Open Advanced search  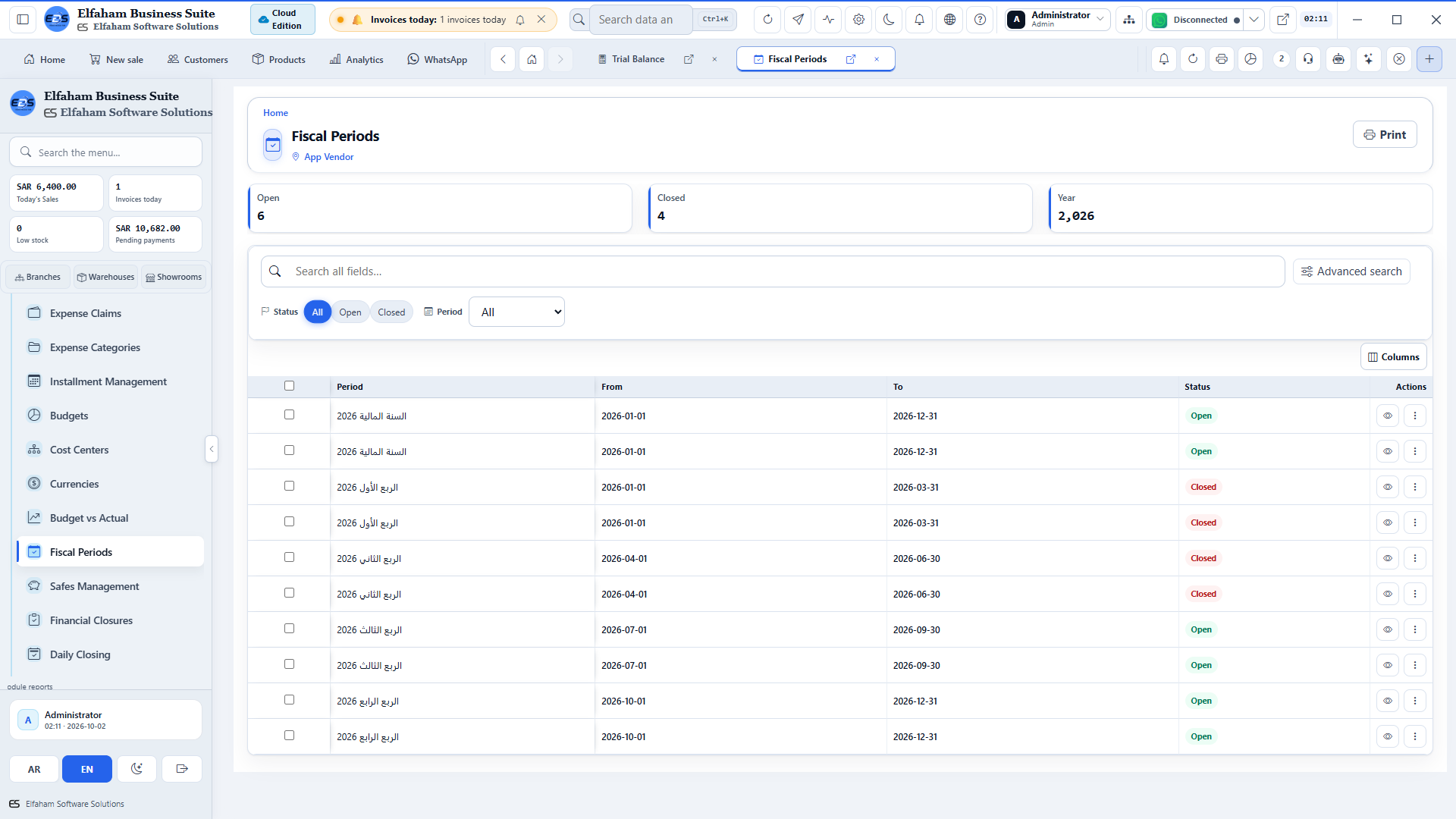coord(1351,271)
